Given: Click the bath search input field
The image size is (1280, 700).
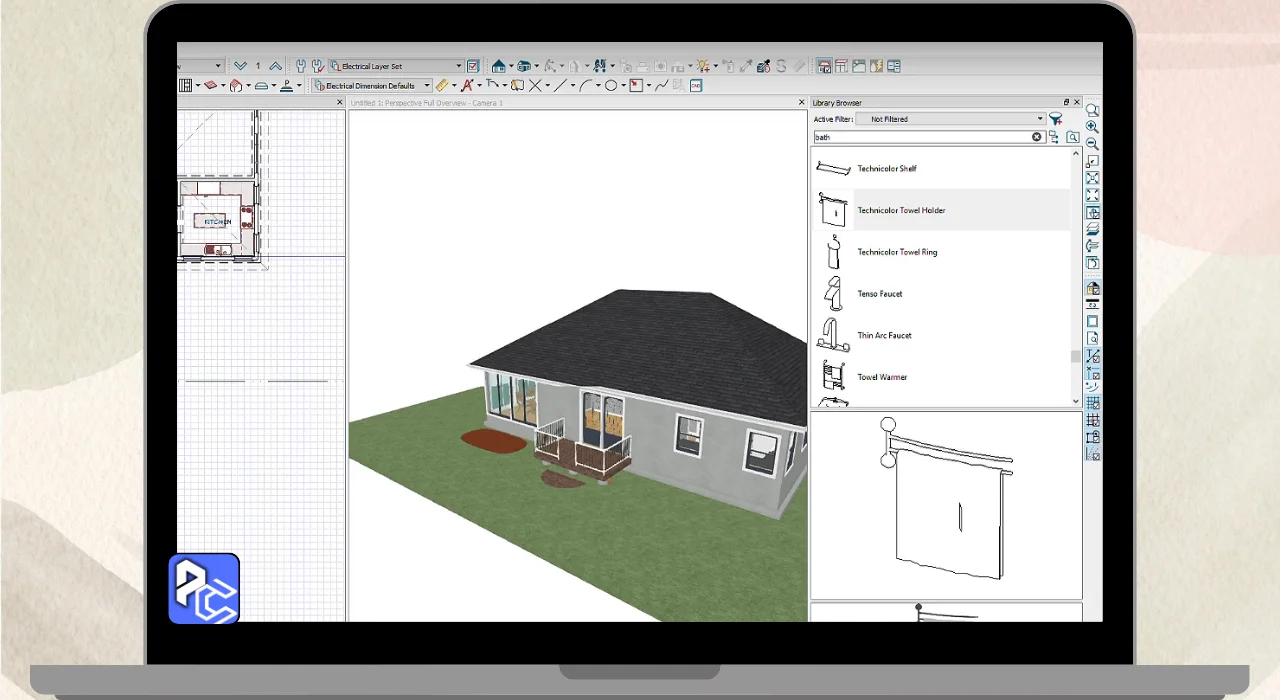Looking at the screenshot, I should click(920, 137).
